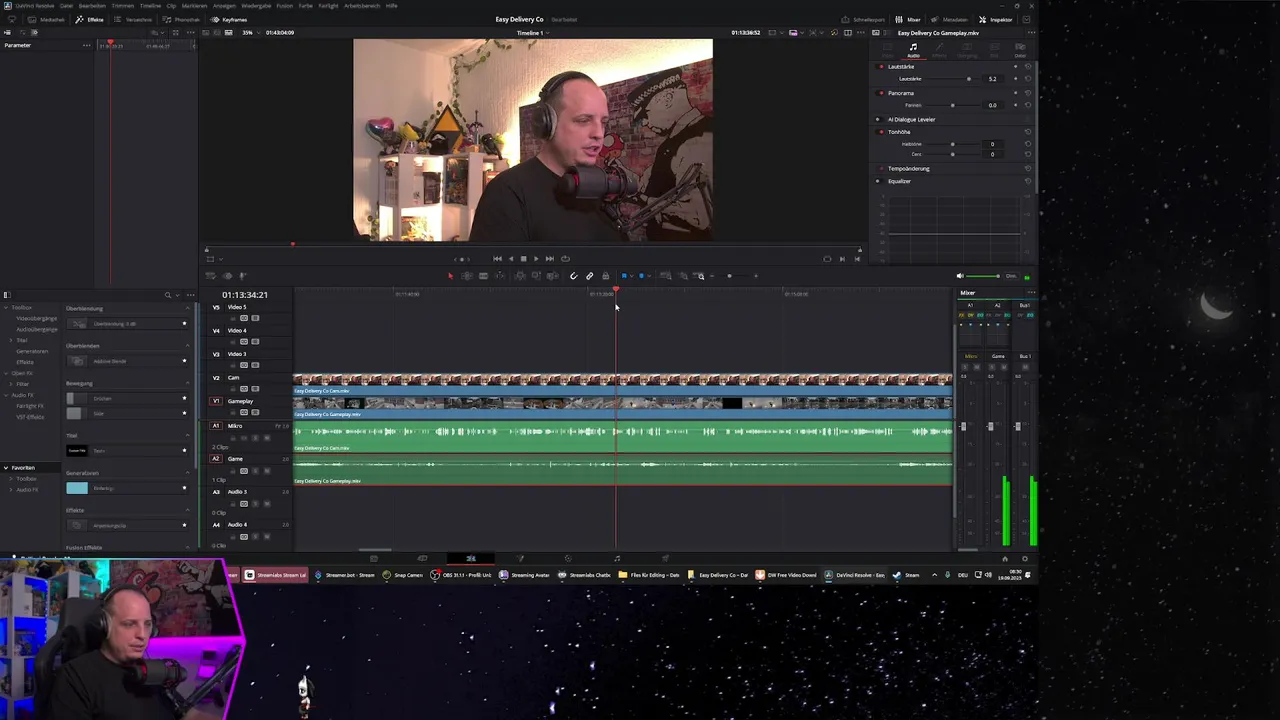
Task: Click the timeline speaker mute icon
Action: [960, 276]
